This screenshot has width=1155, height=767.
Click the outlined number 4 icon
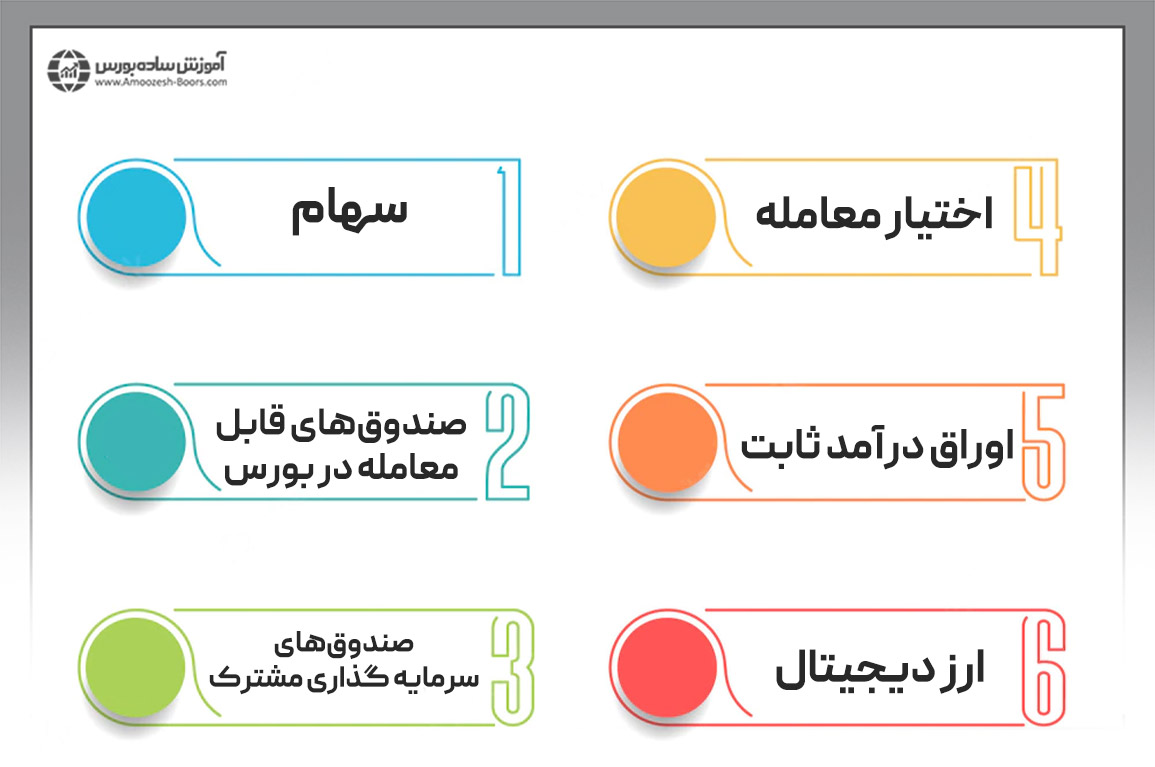click(x=1036, y=216)
